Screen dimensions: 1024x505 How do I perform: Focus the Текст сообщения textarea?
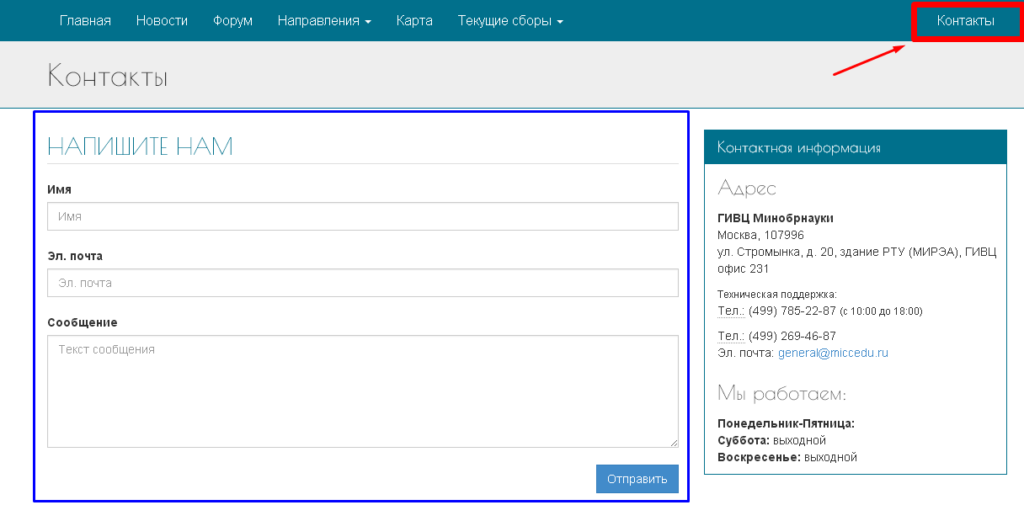pyautogui.click(x=362, y=390)
